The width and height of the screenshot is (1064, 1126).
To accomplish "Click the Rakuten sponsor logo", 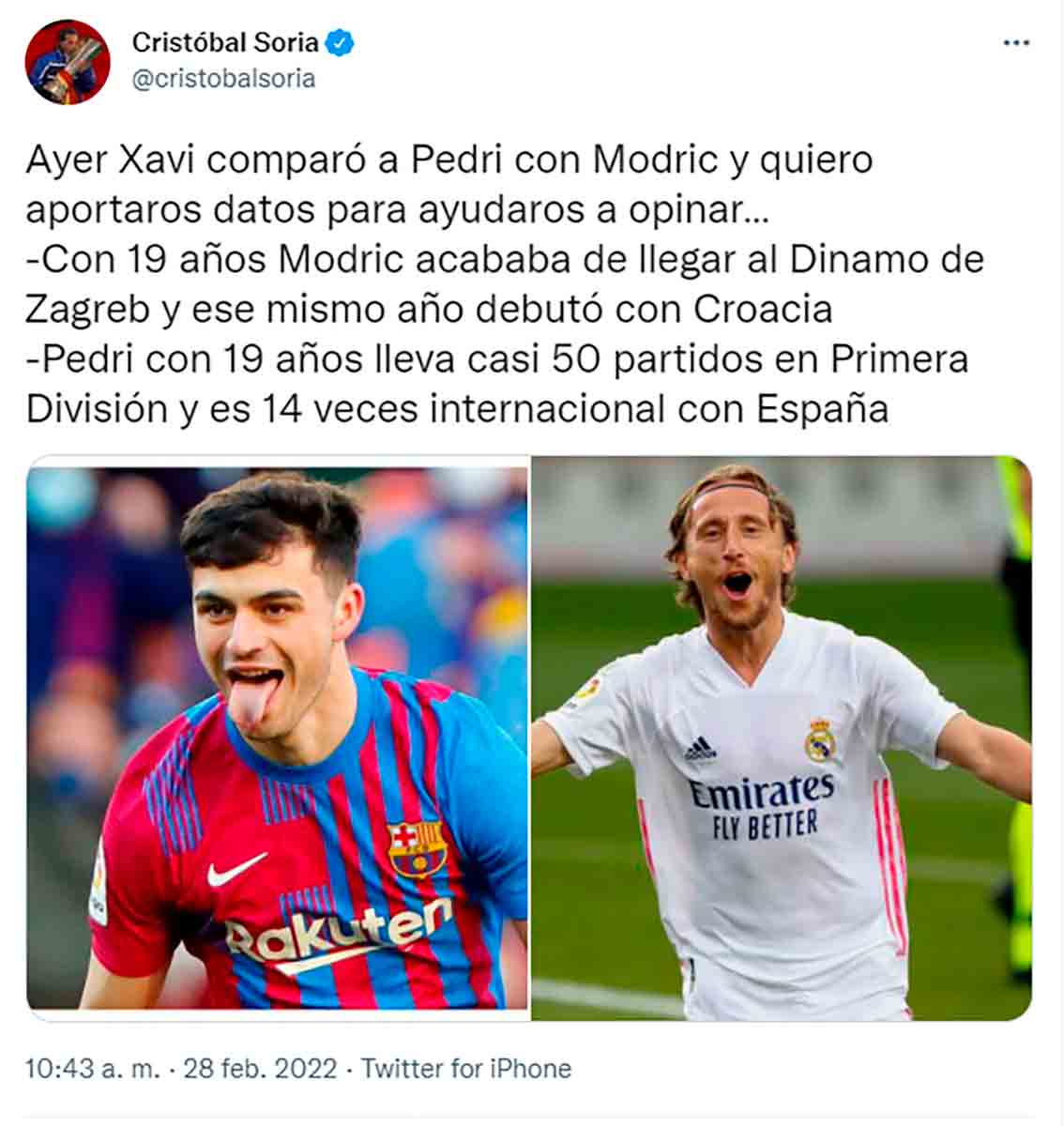I will (338, 933).
